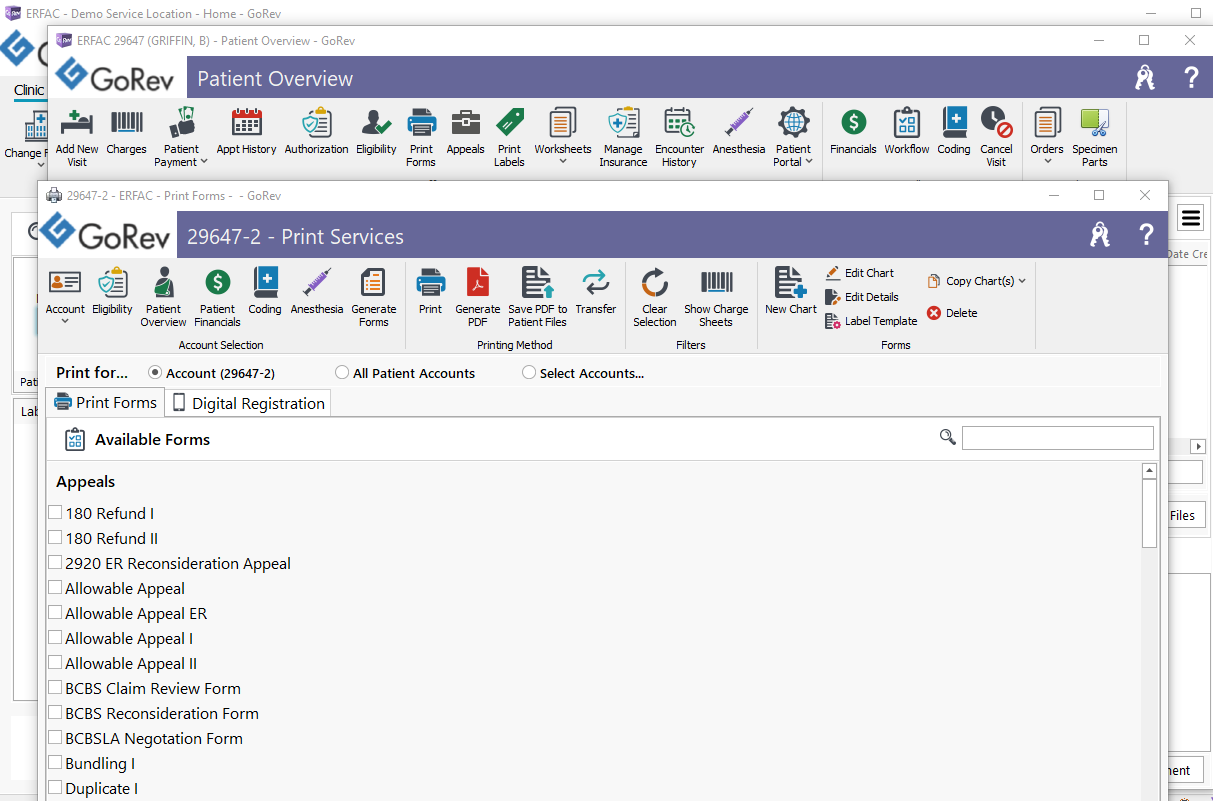Open Financials in Patient Overview toolbar

853,132
